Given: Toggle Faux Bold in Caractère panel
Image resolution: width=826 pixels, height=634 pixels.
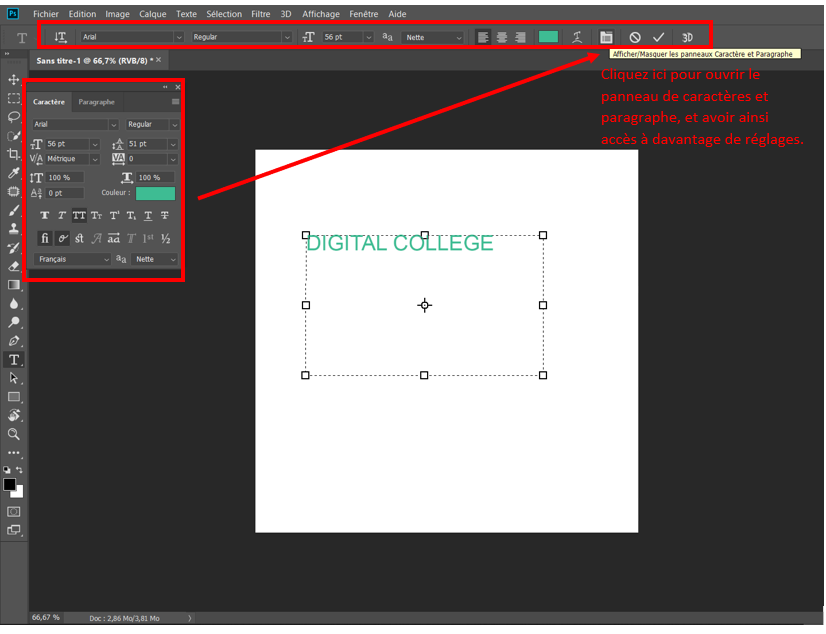Looking at the screenshot, I should click(45, 215).
